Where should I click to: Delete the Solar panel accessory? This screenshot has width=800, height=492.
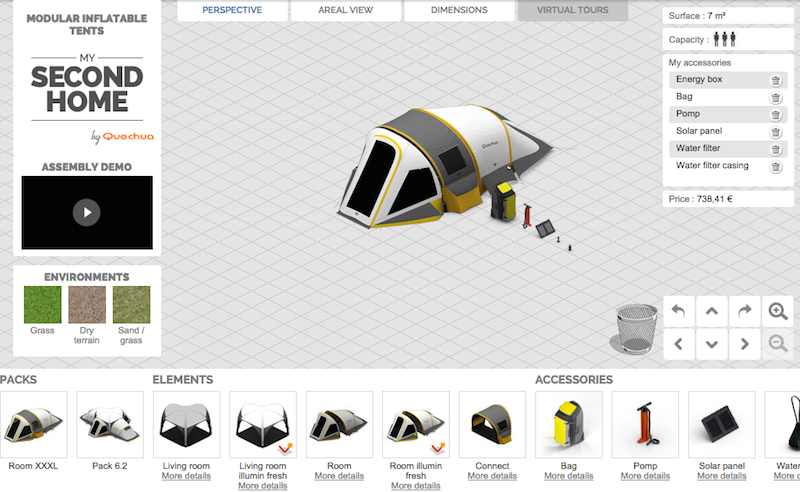(x=776, y=132)
